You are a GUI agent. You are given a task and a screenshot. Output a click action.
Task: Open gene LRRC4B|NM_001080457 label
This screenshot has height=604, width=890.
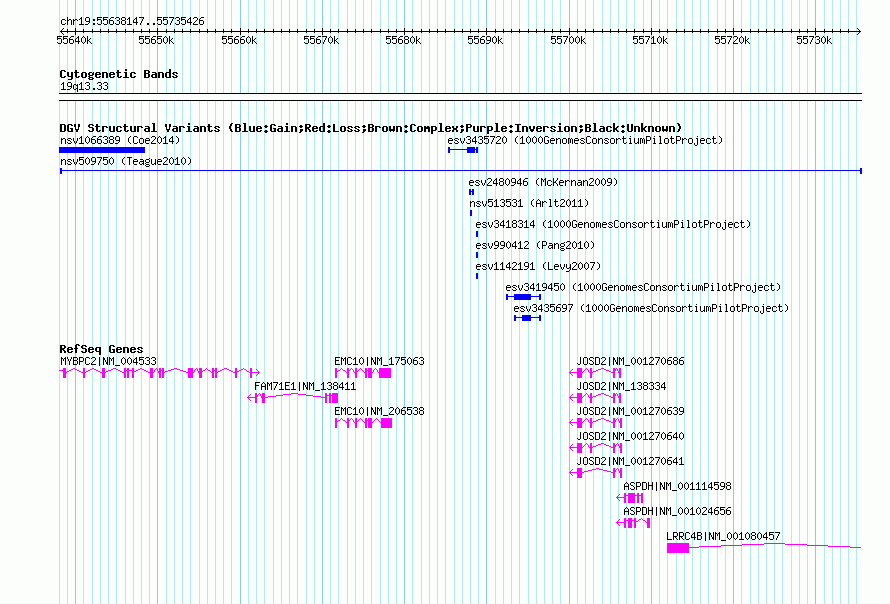(723, 536)
